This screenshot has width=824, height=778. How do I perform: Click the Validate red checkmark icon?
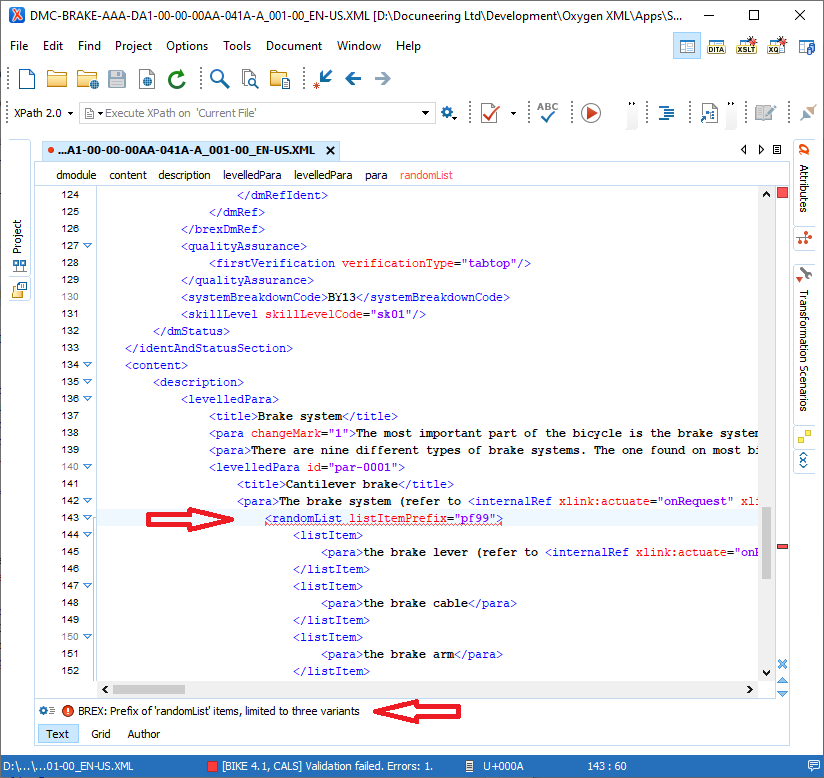coord(490,113)
